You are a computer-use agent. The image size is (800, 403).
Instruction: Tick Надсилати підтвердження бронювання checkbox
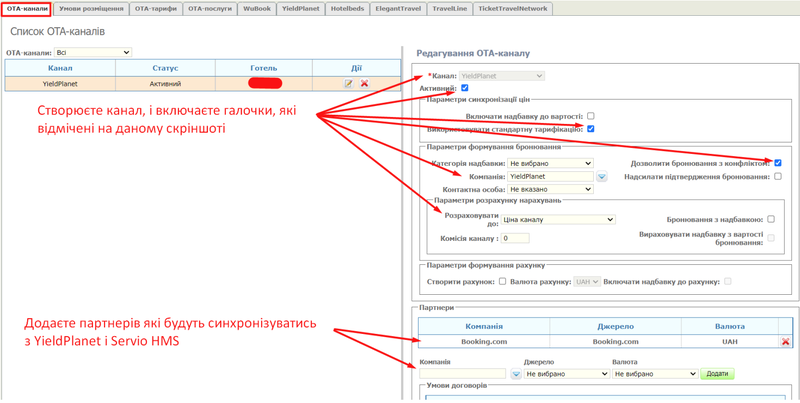click(778, 176)
